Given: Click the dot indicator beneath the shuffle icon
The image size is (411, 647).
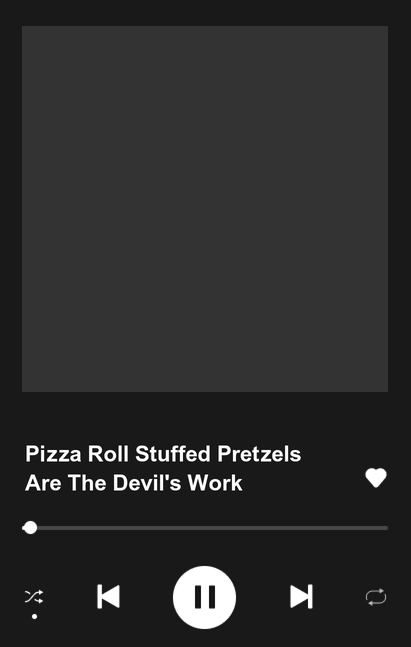Looking at the screenshot, I should (x=35, y=616).
